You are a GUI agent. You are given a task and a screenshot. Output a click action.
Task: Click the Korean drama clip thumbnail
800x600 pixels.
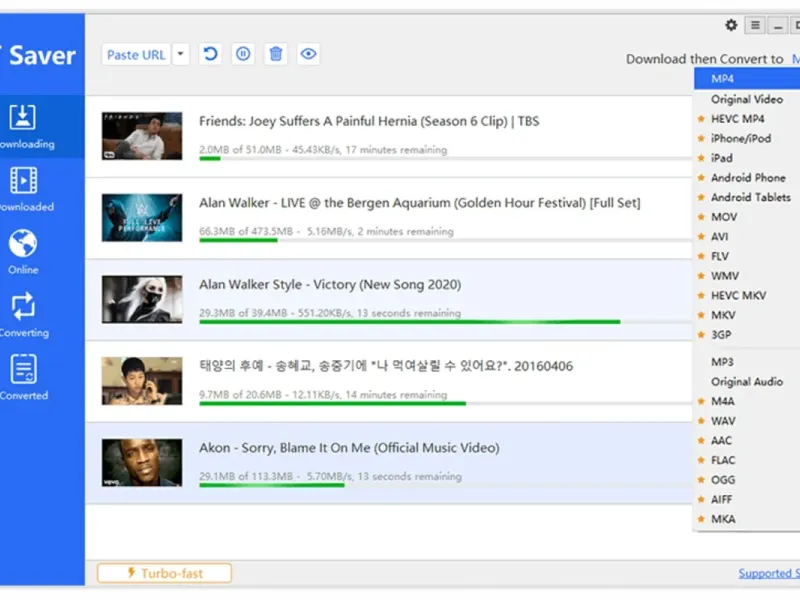(142, 381)
